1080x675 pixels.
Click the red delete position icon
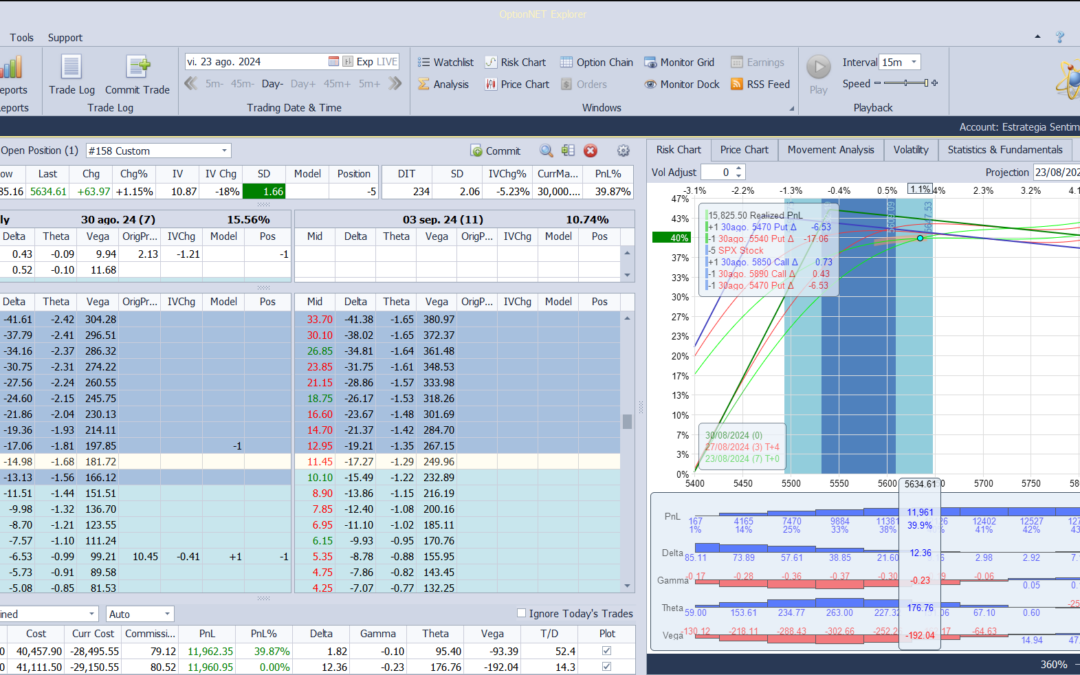590,151
